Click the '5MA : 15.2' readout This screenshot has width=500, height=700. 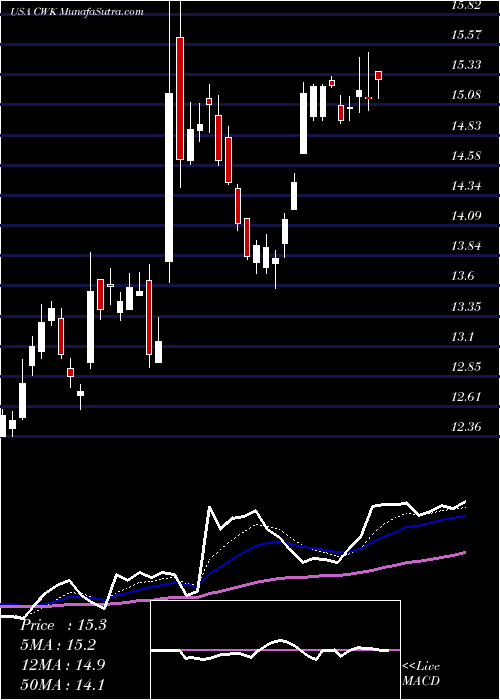tap(58, 645)
